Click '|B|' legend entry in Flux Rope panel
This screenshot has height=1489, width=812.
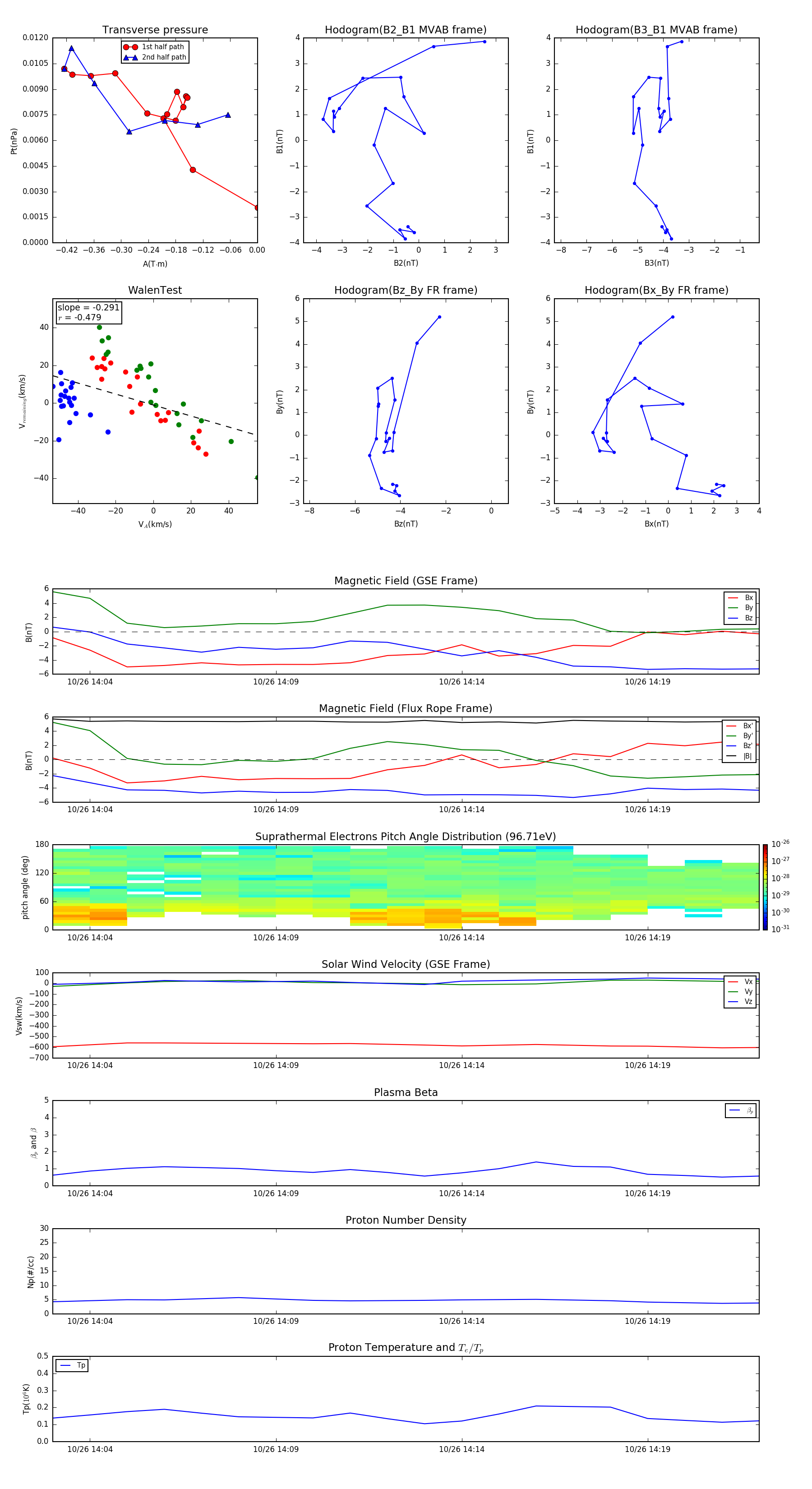click(740, 756)
